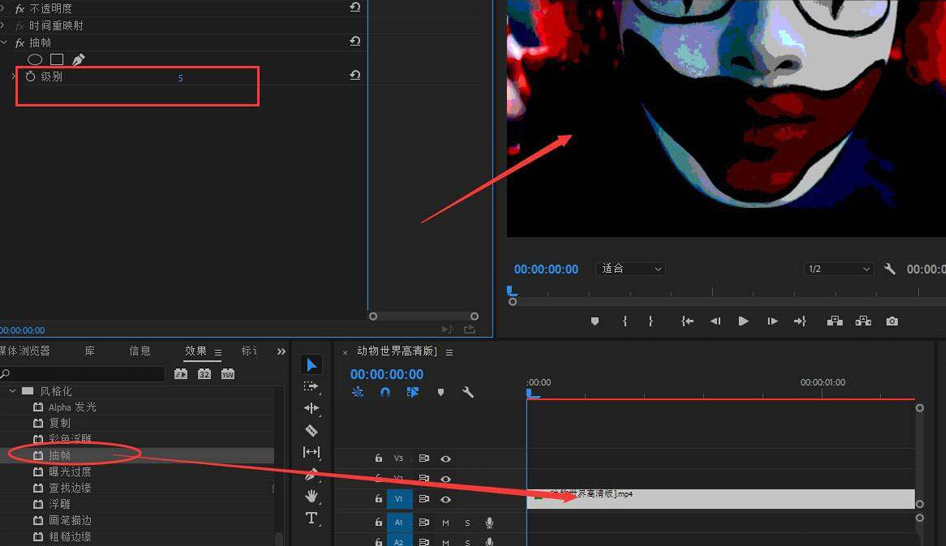
Task: Choose the Hand tool
Action: click(x=311, y=496)
